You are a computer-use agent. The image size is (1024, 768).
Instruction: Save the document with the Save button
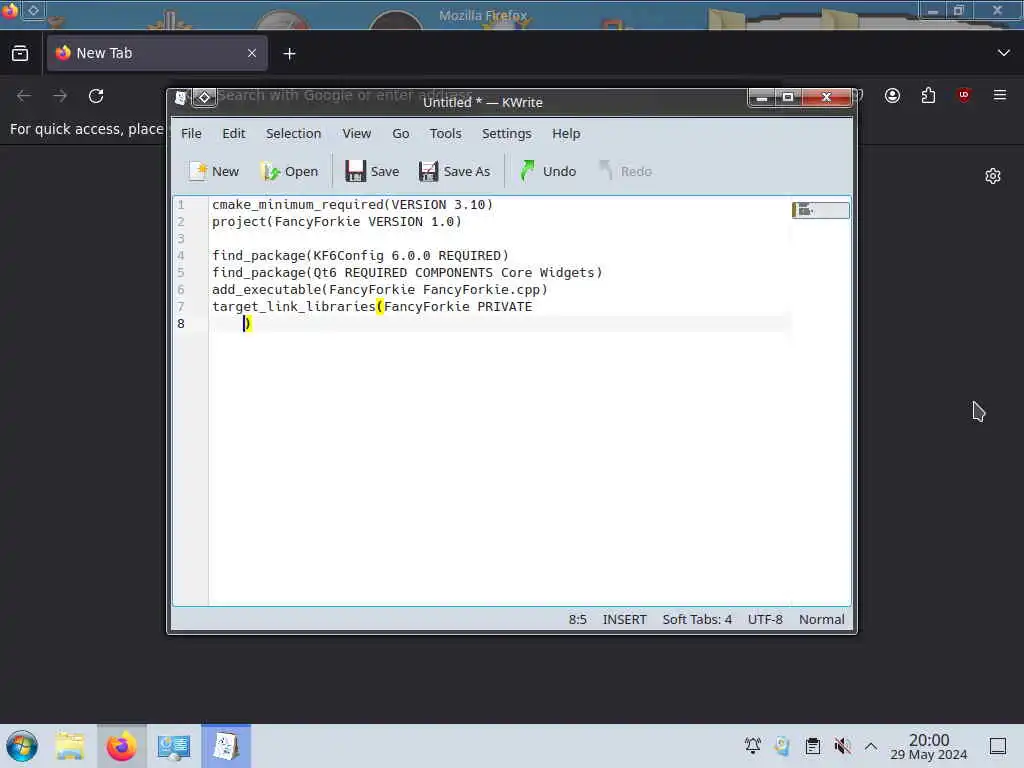[x=372, y=171]
